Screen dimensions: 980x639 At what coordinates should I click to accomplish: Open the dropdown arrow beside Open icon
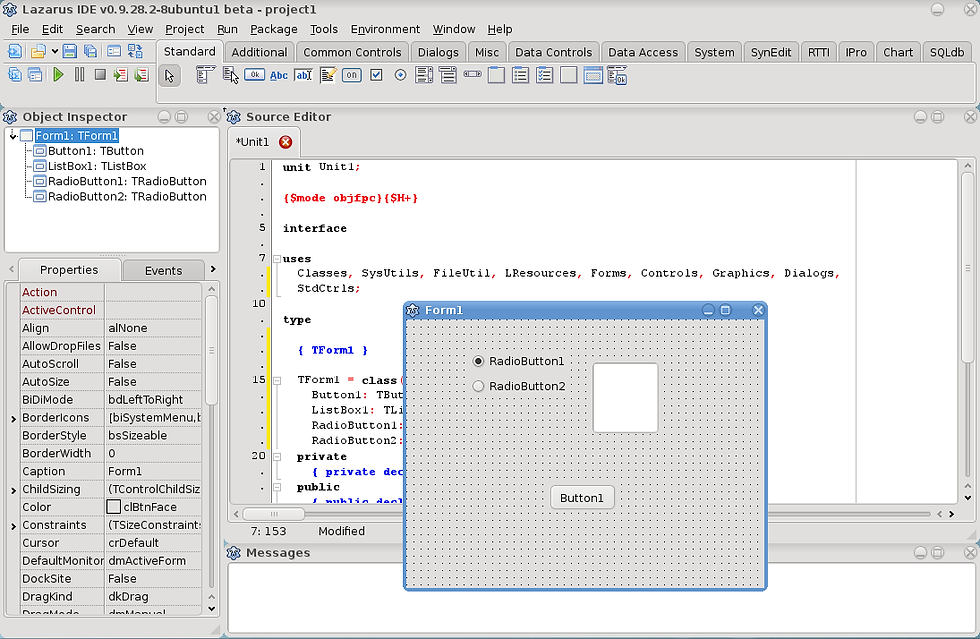[55, 51]
